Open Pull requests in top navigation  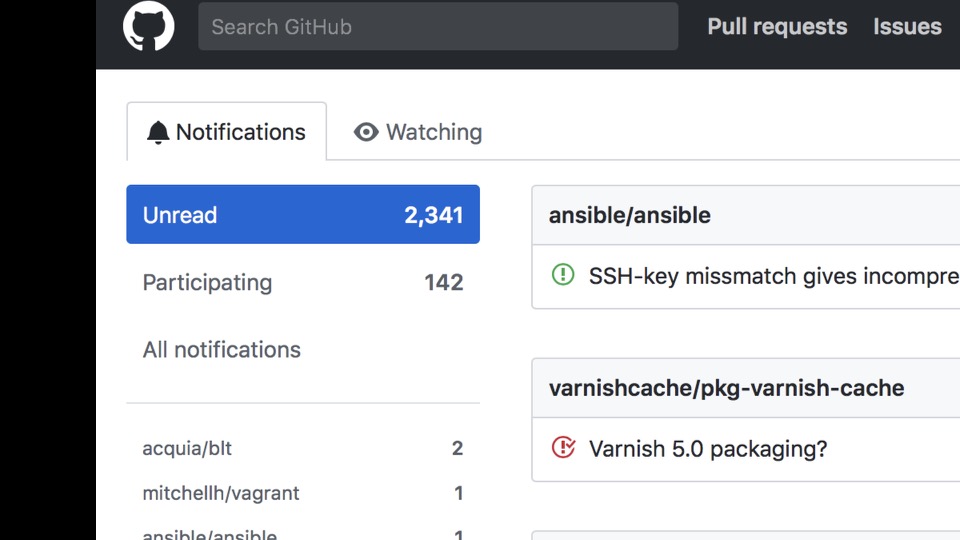[x=777, y=26]
